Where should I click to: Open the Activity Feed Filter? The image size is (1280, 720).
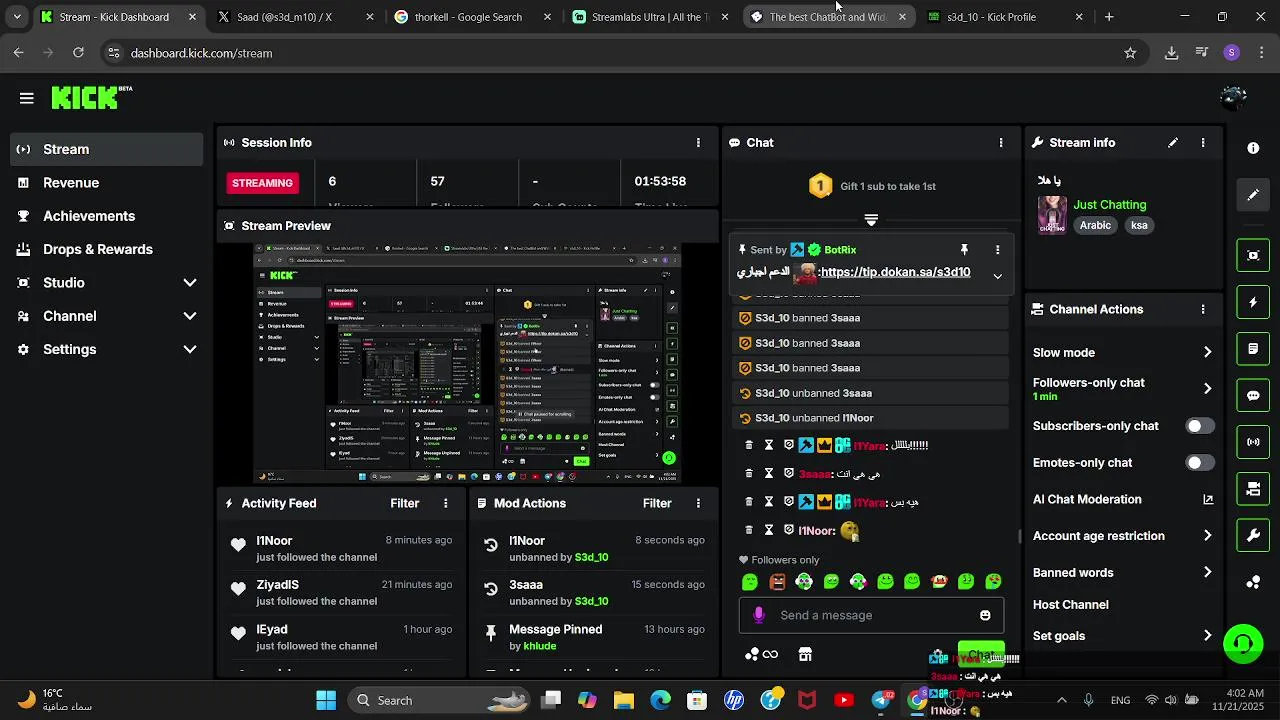tap(404, 503)
